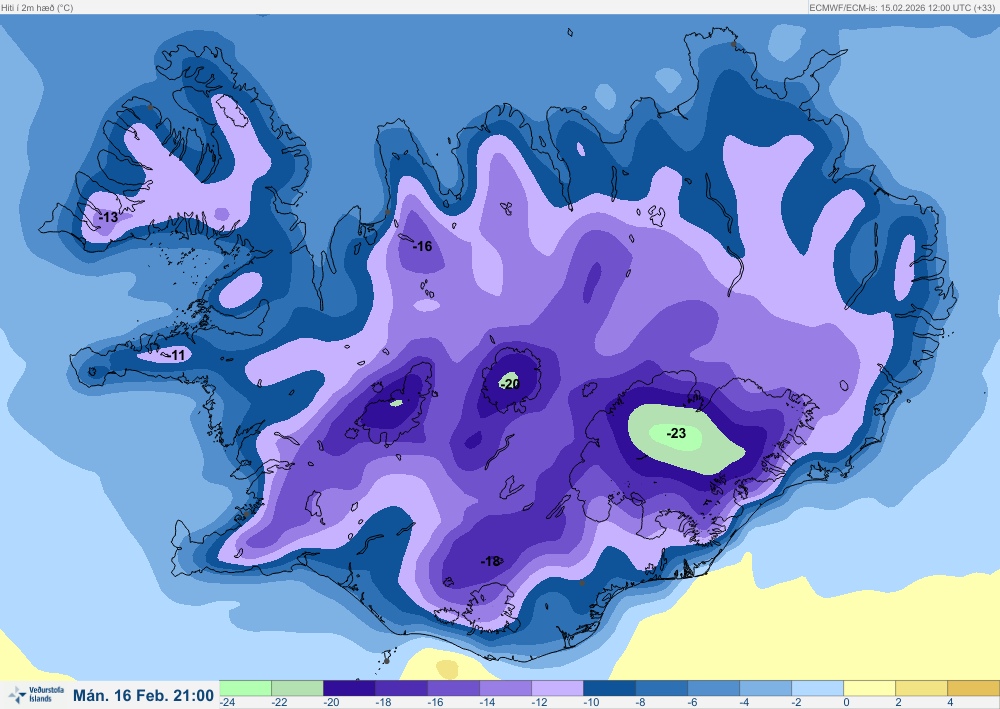1000x709 pixels.
Task: Click the '-2' legend scale value
Action: point(797,703)
